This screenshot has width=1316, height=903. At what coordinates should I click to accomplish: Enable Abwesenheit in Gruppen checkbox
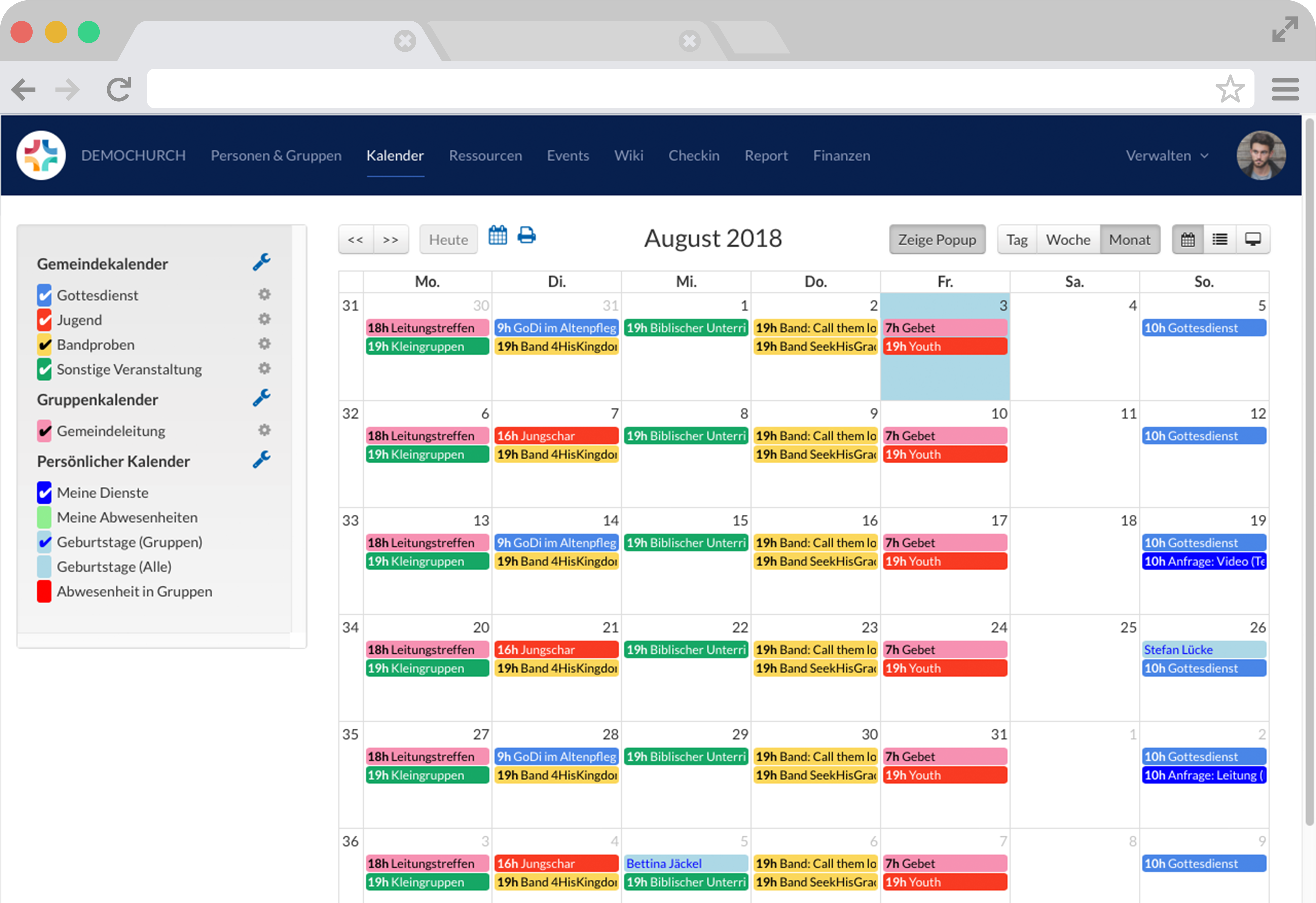click(x=44, y=591)
